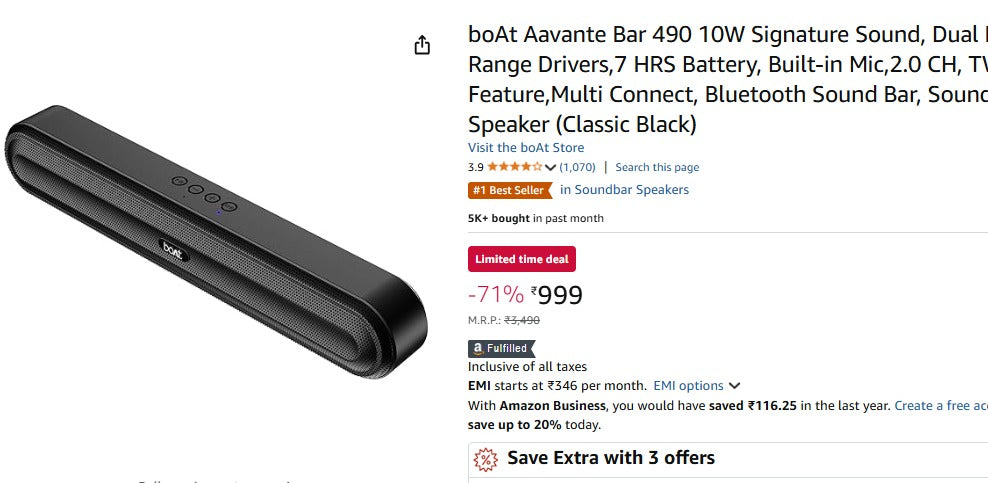Visit the boAt Store link
The width and height of the screenshot is (988, 483).
coord(526,148)
